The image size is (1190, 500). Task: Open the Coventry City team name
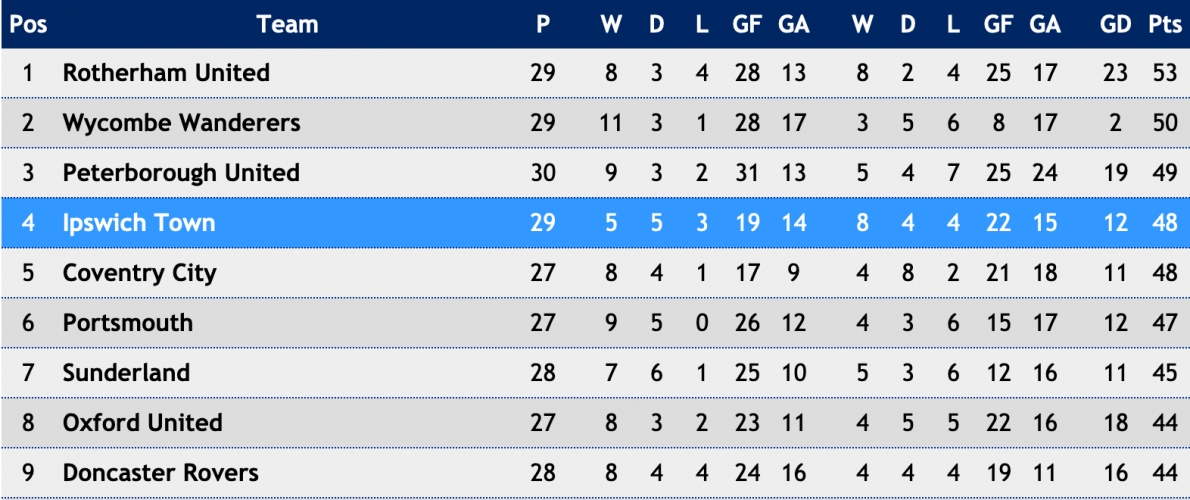[x=140, y=273]
